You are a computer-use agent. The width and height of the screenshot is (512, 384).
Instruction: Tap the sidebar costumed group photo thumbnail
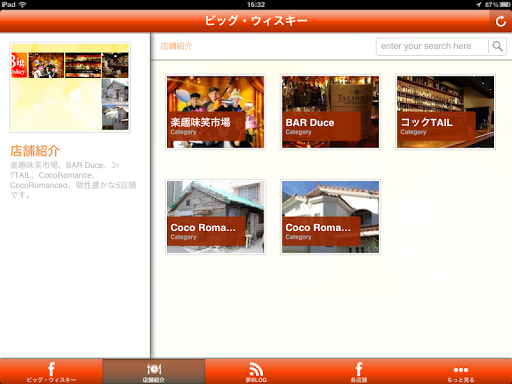[x=46, y=65]
